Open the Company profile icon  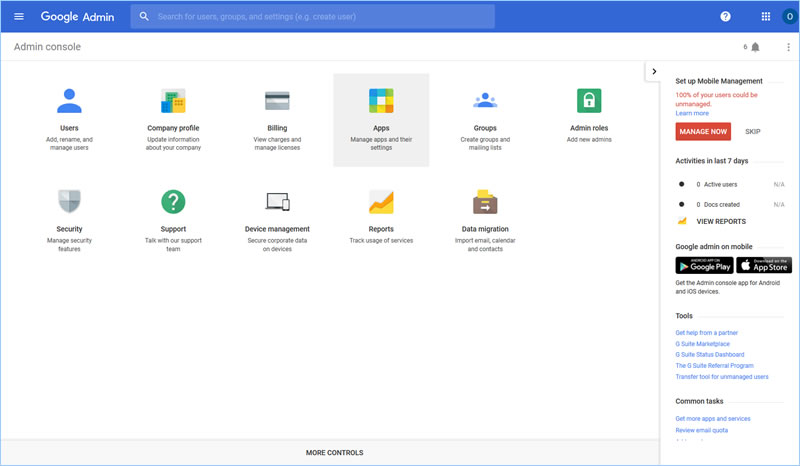coord(173,101)
